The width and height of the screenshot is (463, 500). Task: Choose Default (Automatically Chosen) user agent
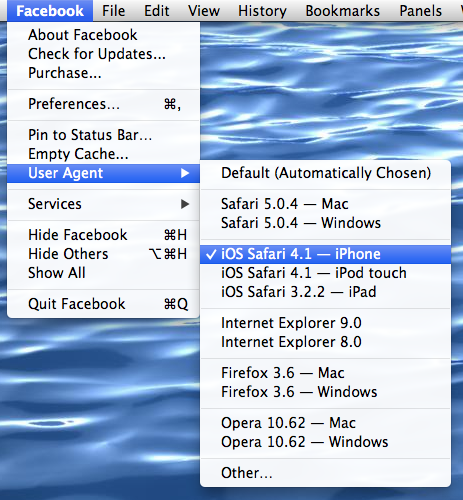[325, 173]
